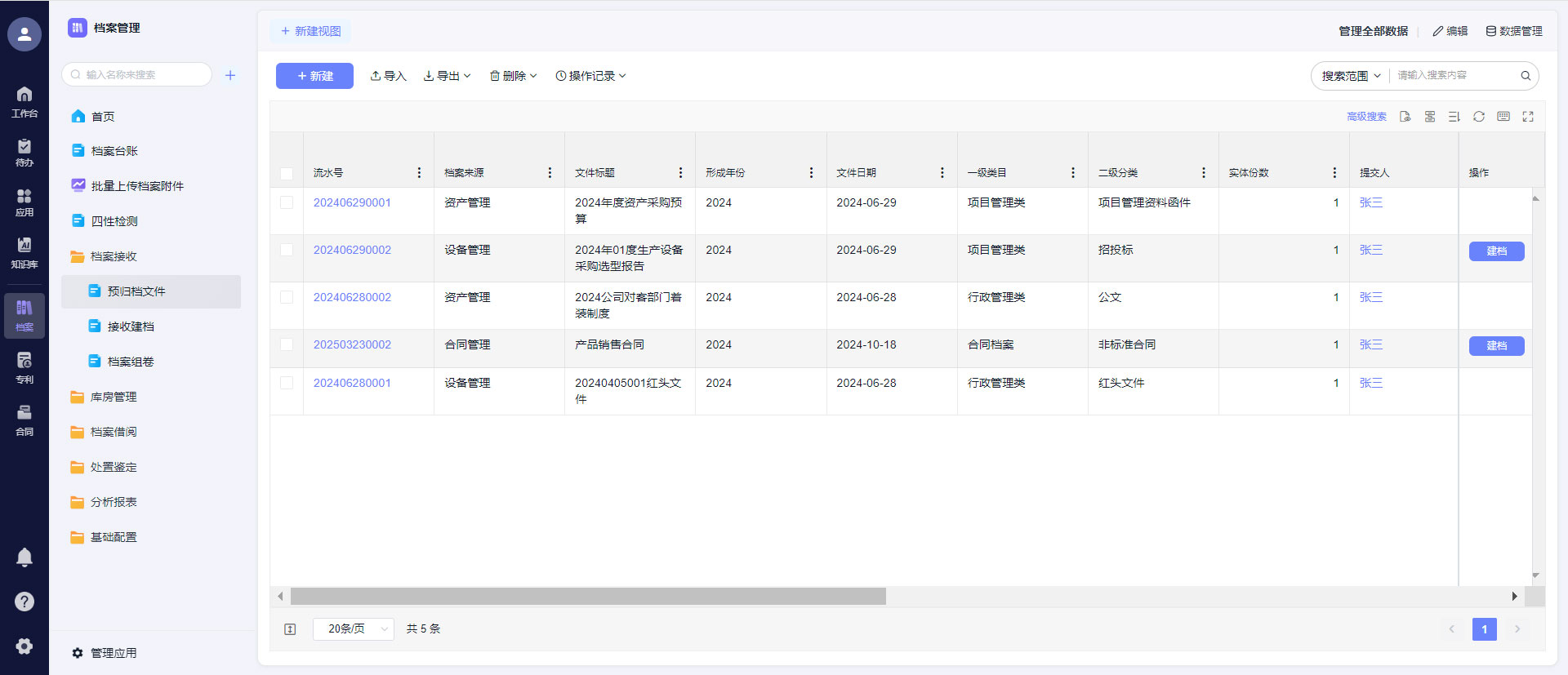
Task: Open the 专利 icon in left rail
Action: tap(24, 367)
